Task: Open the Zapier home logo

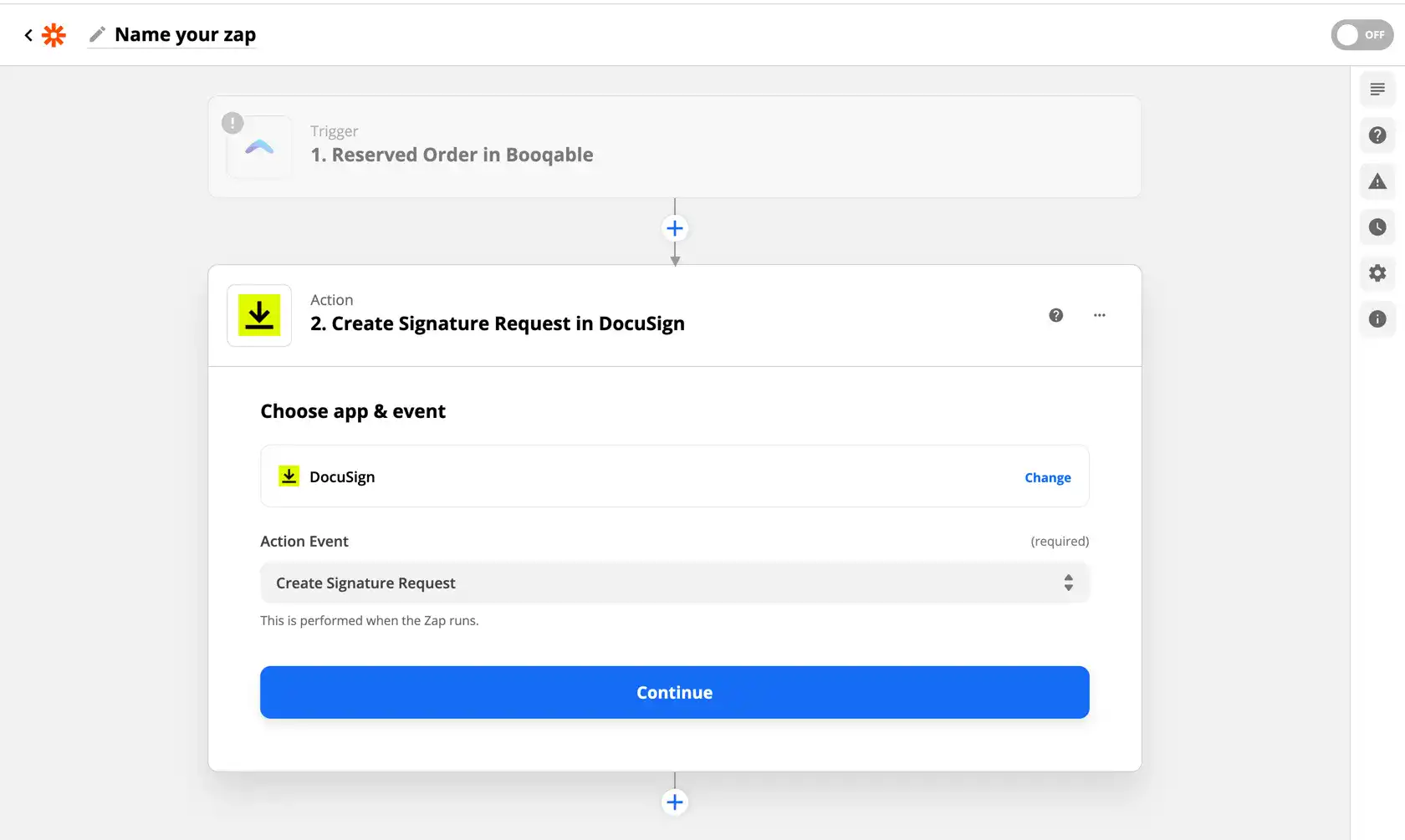Action: pos(54,35)
